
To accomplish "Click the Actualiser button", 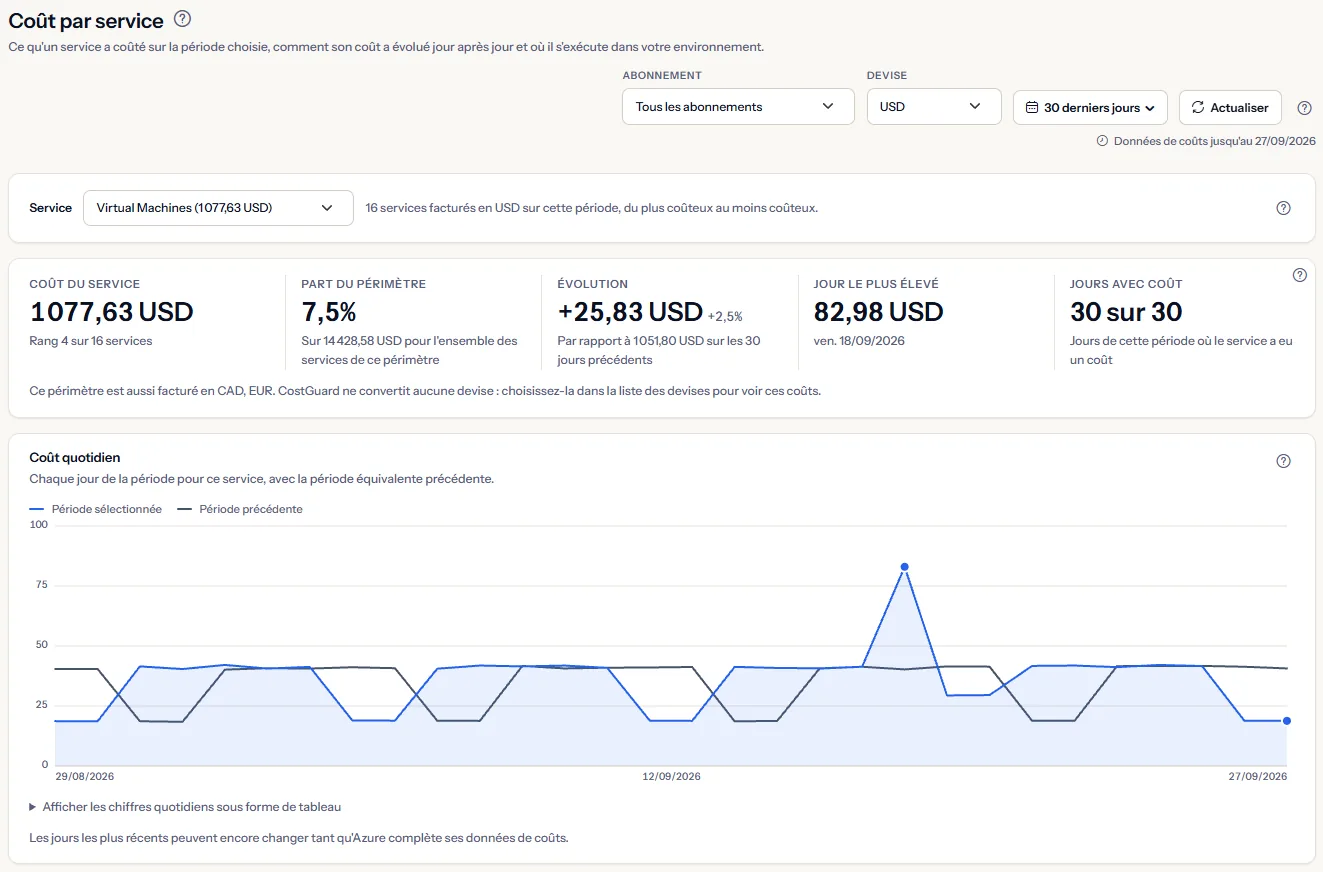I will click(x=1230, y=107).
